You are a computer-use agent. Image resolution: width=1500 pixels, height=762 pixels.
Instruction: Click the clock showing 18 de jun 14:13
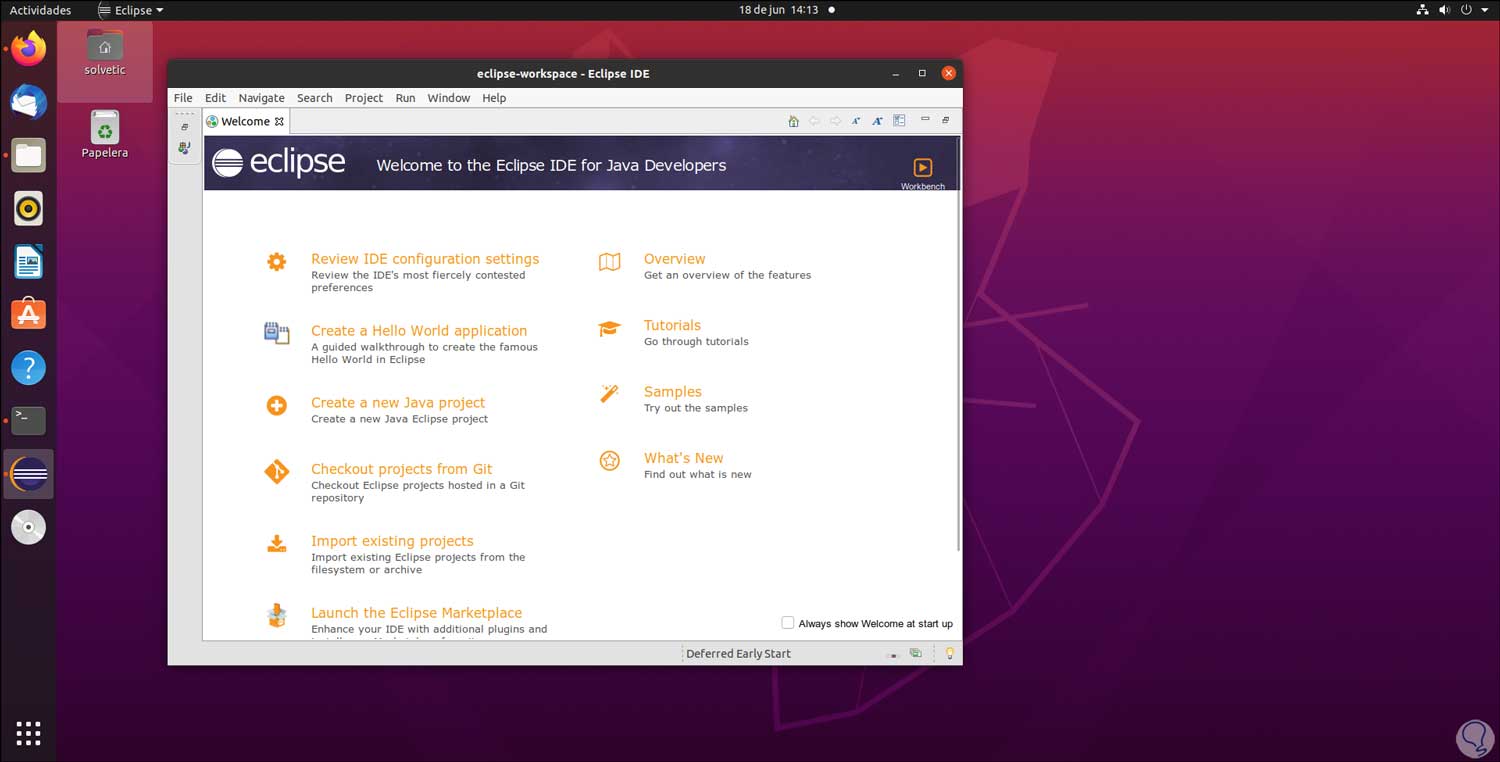[x=778, y=10]
